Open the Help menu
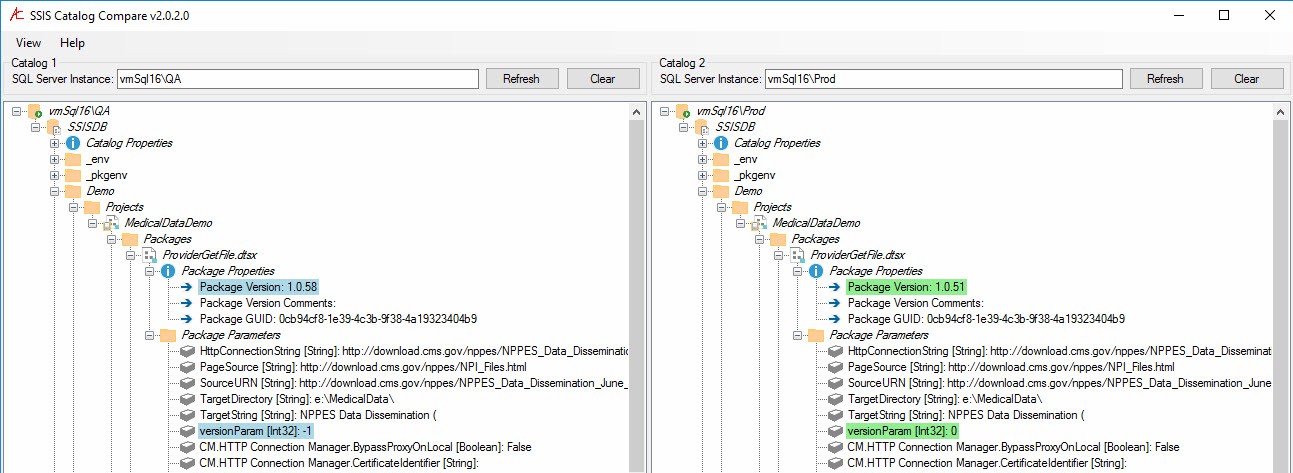This screenshot has height=473, width=1293. point(72,43)
